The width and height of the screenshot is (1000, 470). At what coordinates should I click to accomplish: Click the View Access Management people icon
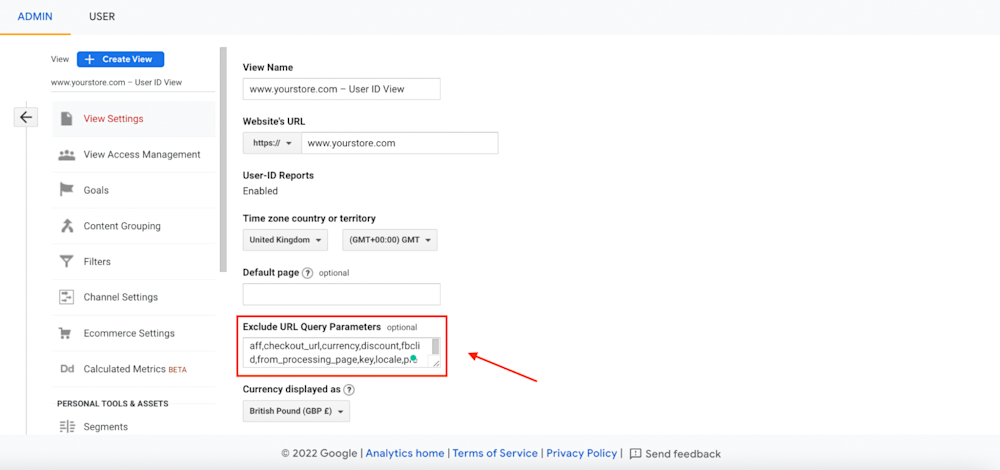(66, 154)
